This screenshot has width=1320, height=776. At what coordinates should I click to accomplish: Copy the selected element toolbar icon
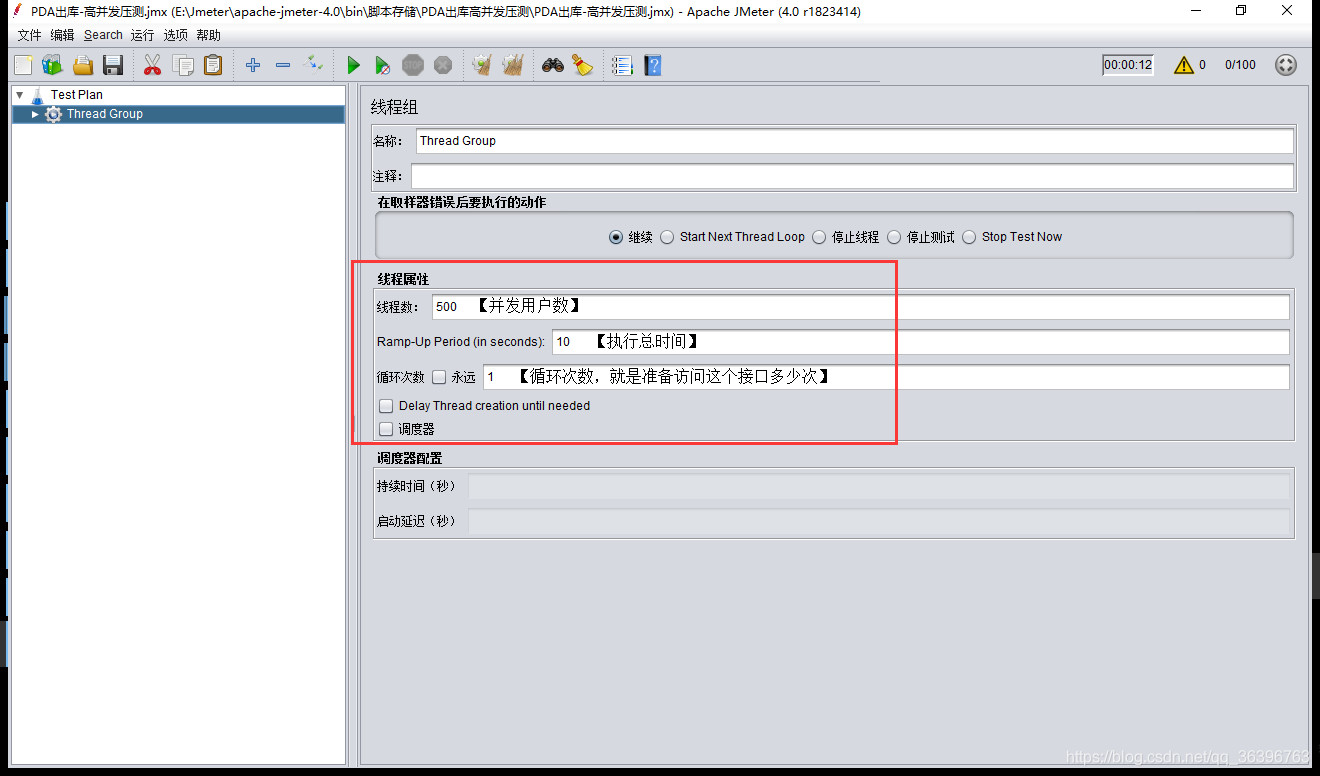pos(183,66)
